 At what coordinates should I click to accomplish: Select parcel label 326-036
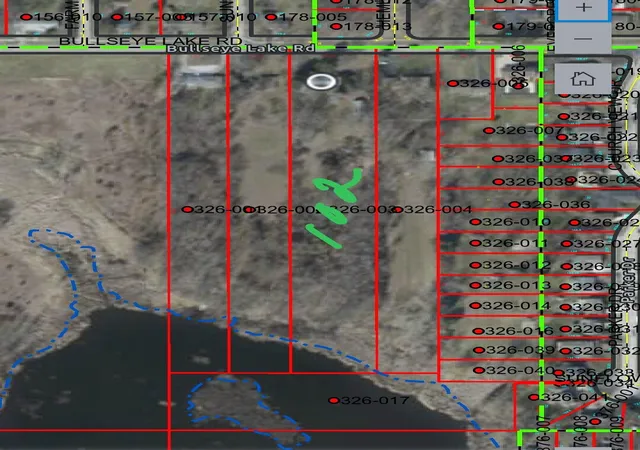tap(556, 204)
